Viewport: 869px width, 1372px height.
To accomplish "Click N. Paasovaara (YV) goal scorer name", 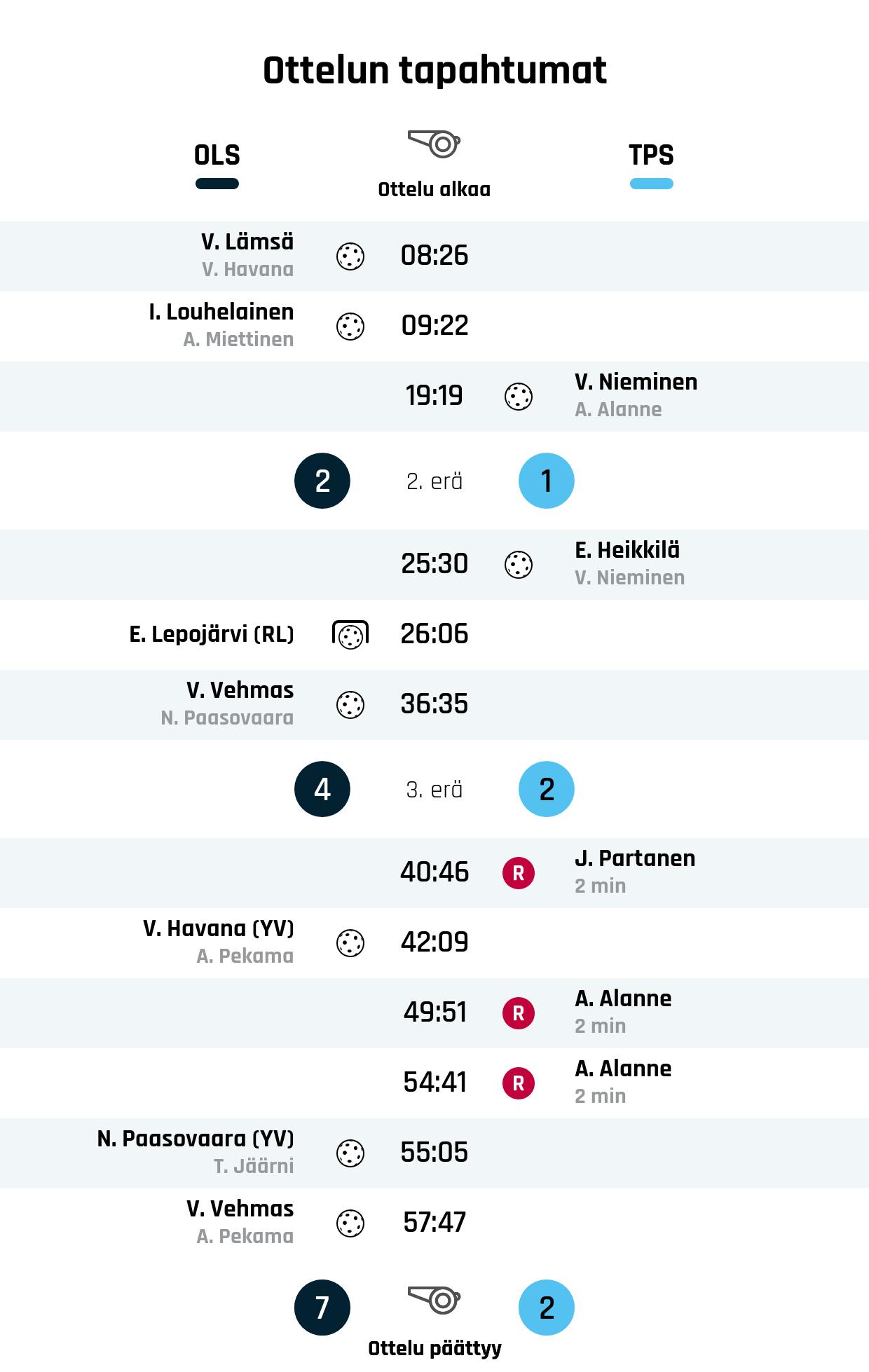I will 196,1139.
